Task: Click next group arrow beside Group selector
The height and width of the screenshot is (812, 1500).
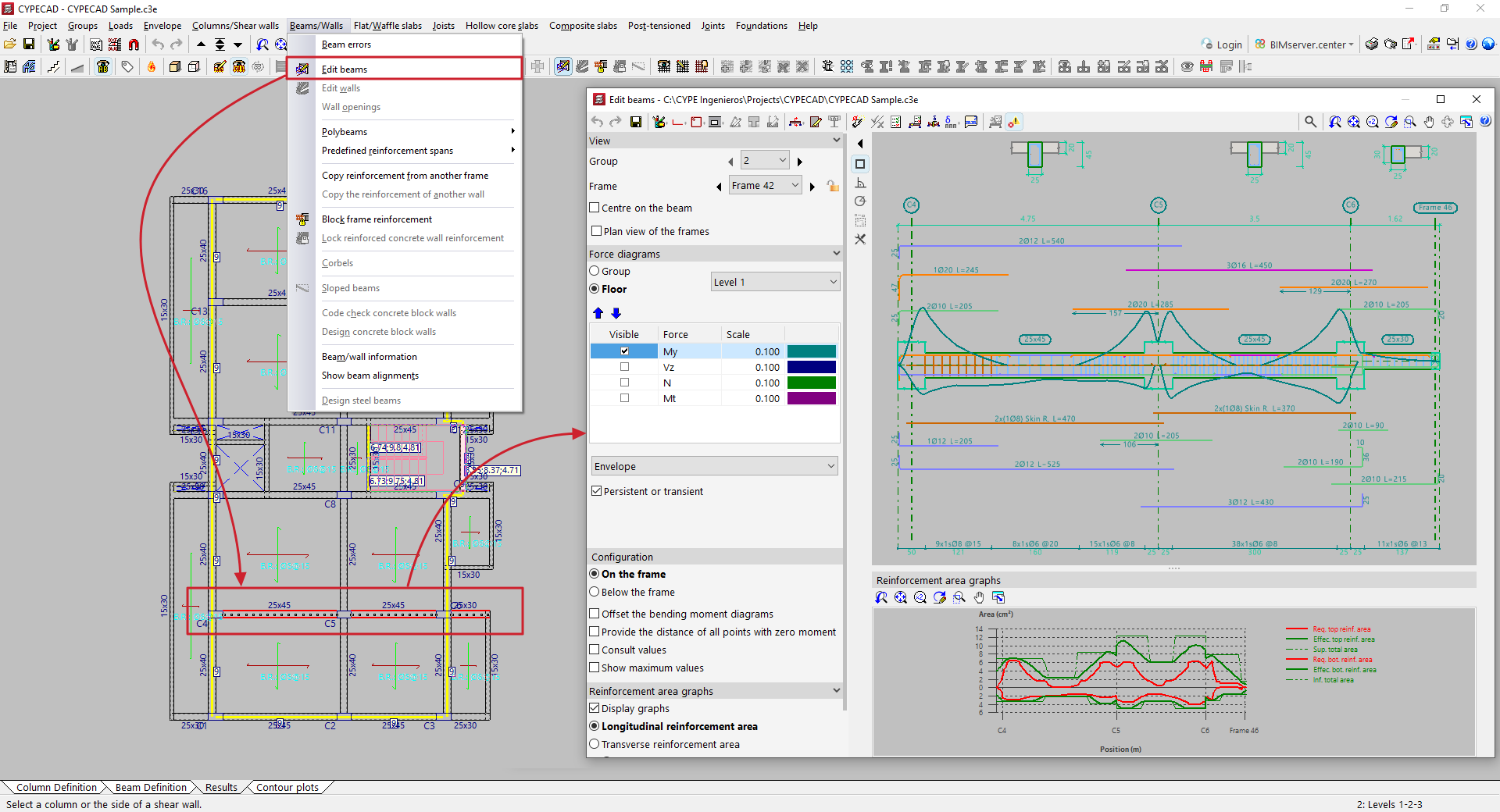Action: tap(800, 162)
